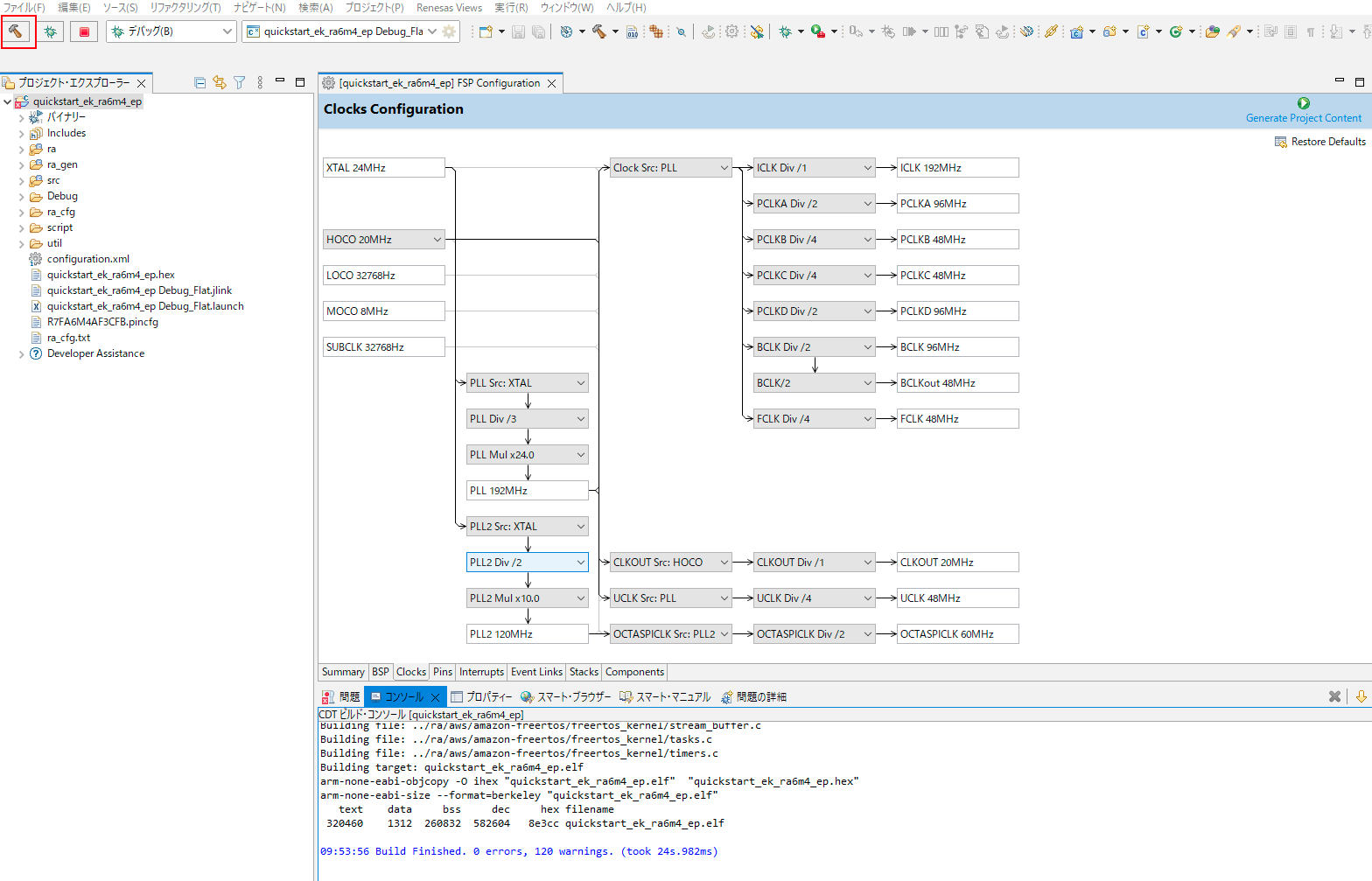Screen dimensions: 1372x881
Task: Click the green bug debug launch button
Action: point(51,31)
